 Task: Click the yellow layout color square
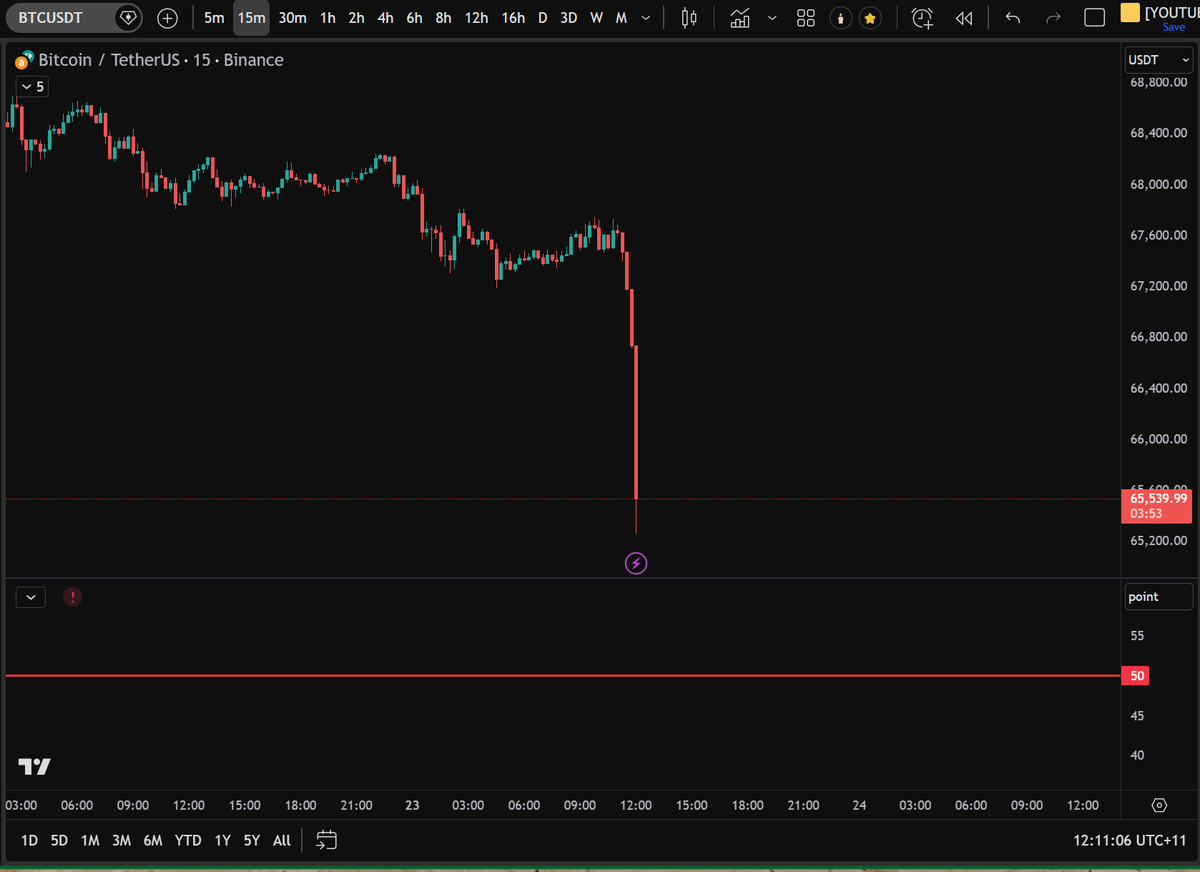(x=1129, y=12)
